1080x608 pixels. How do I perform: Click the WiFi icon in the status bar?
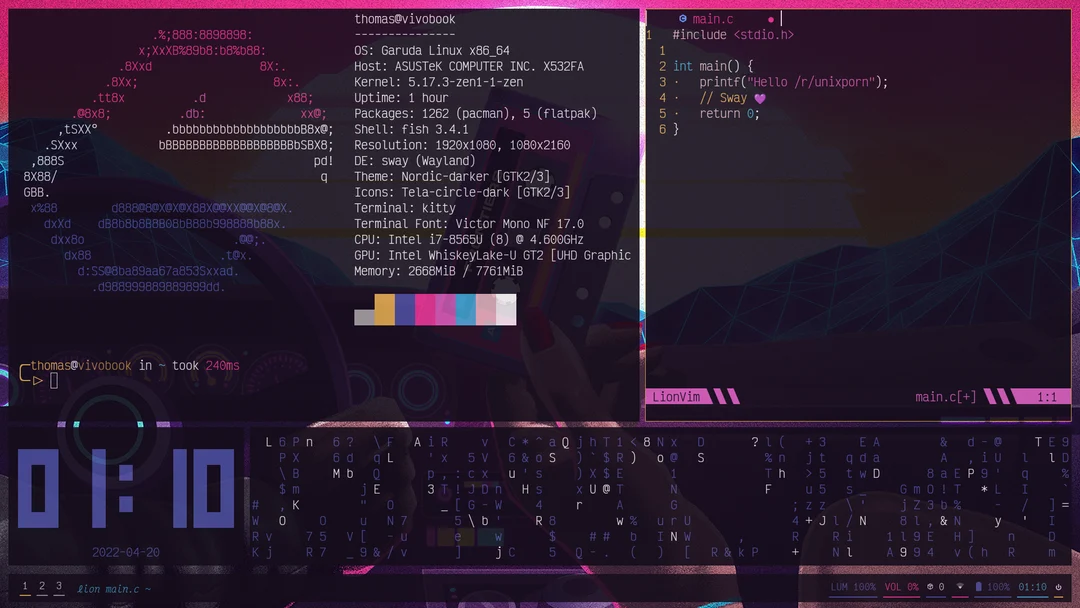[960, 587]
